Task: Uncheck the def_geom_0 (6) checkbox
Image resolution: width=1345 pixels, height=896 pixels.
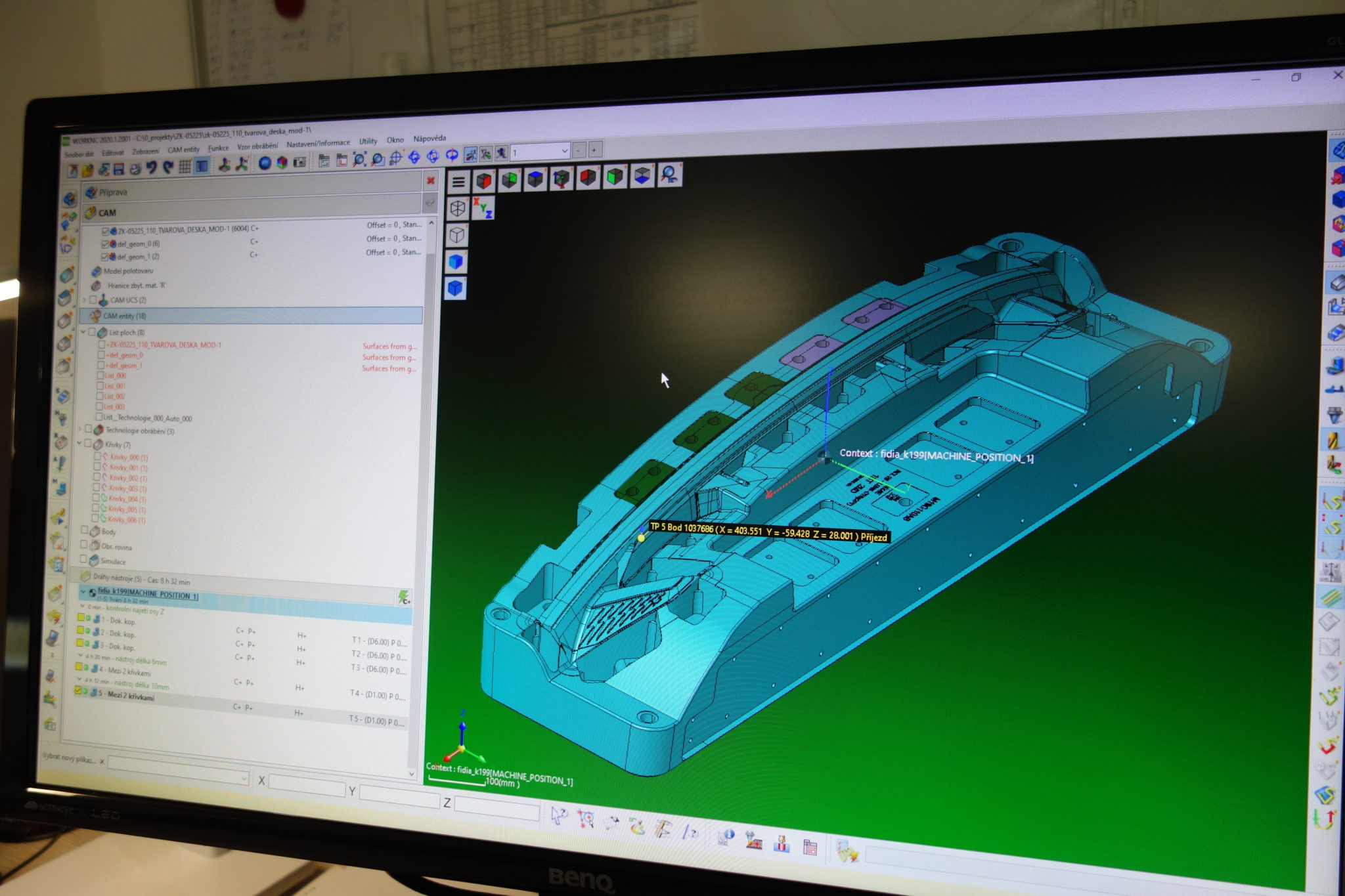Action: (104, 244)
